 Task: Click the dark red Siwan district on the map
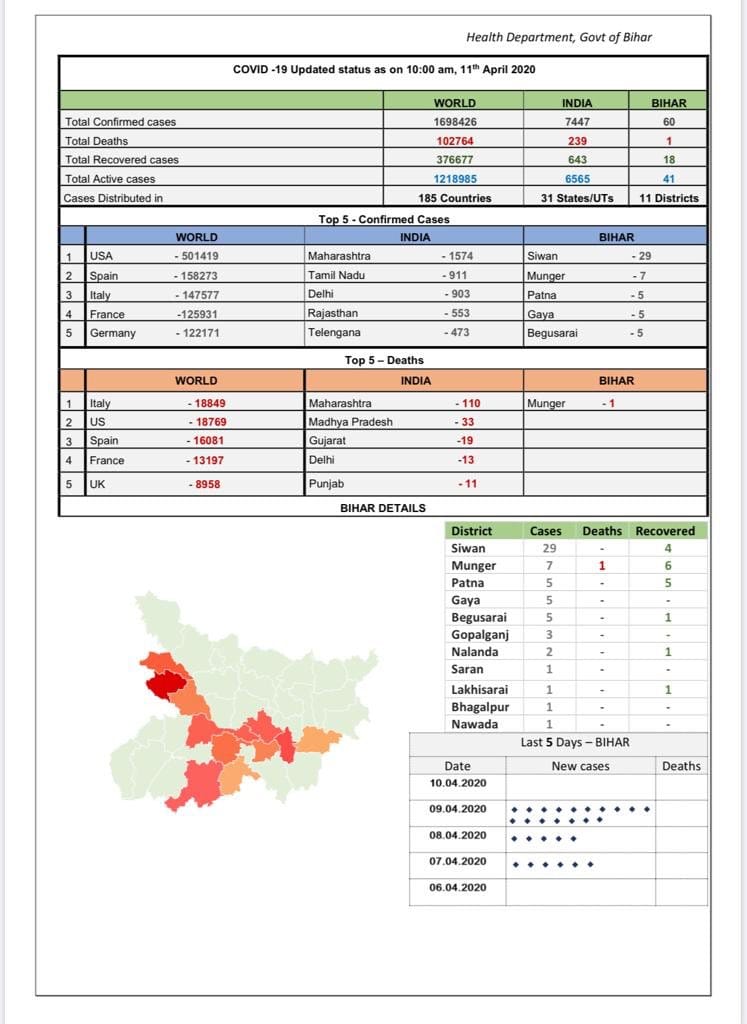[x=165, y=686]
